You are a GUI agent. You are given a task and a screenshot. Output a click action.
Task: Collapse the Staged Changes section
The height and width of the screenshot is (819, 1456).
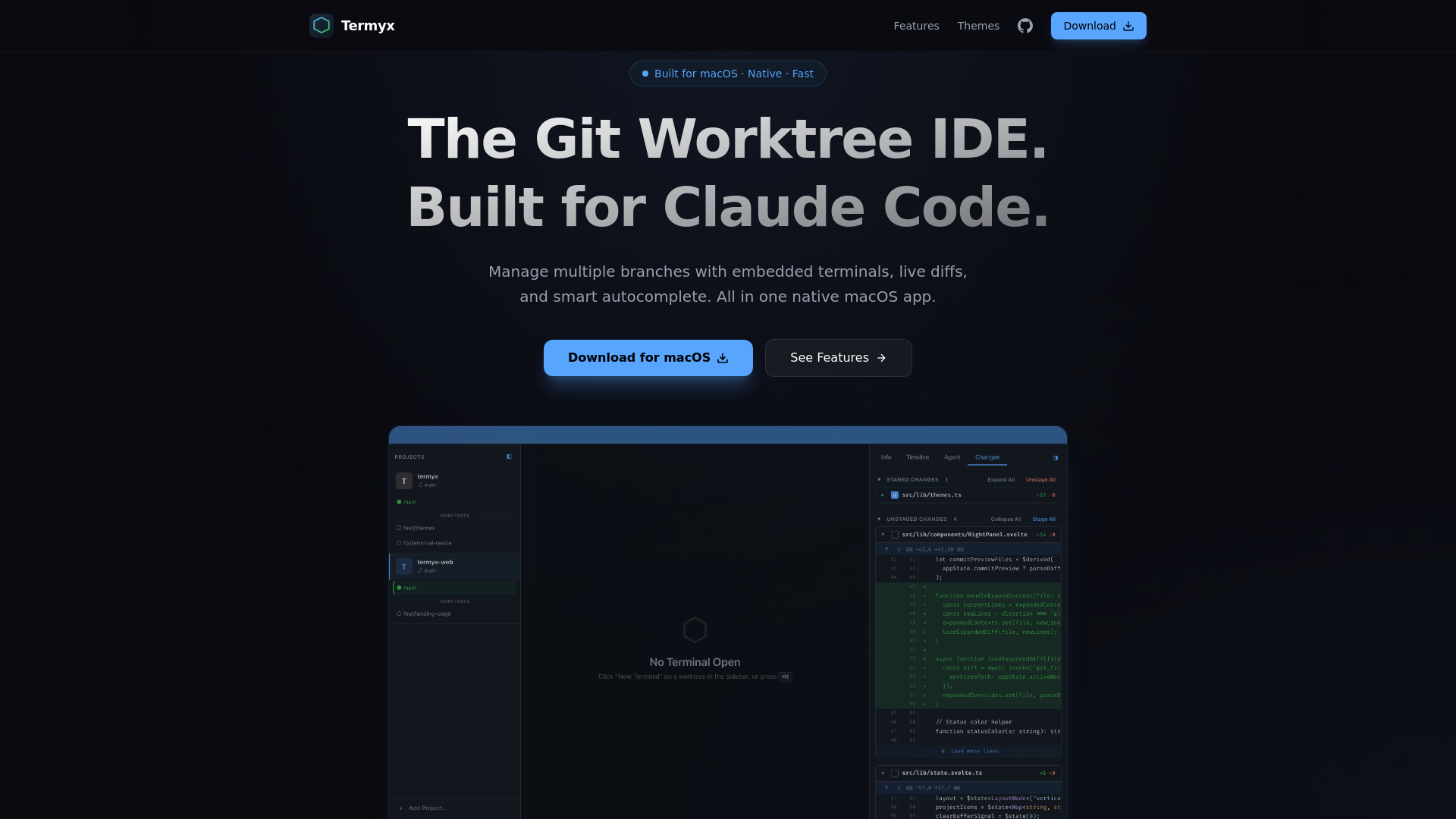(879, 479)
